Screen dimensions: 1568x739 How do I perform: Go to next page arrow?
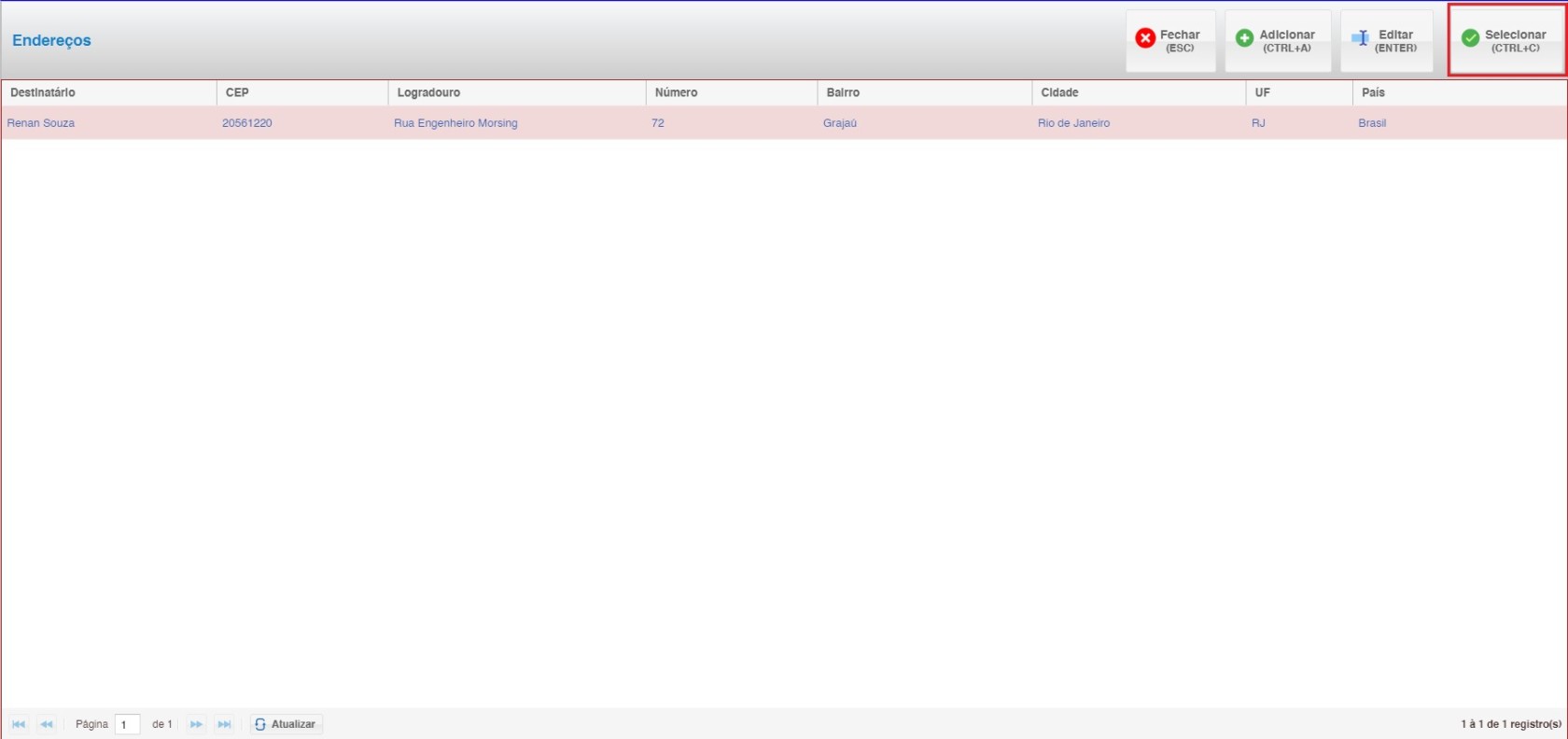(x=196, y=724)
